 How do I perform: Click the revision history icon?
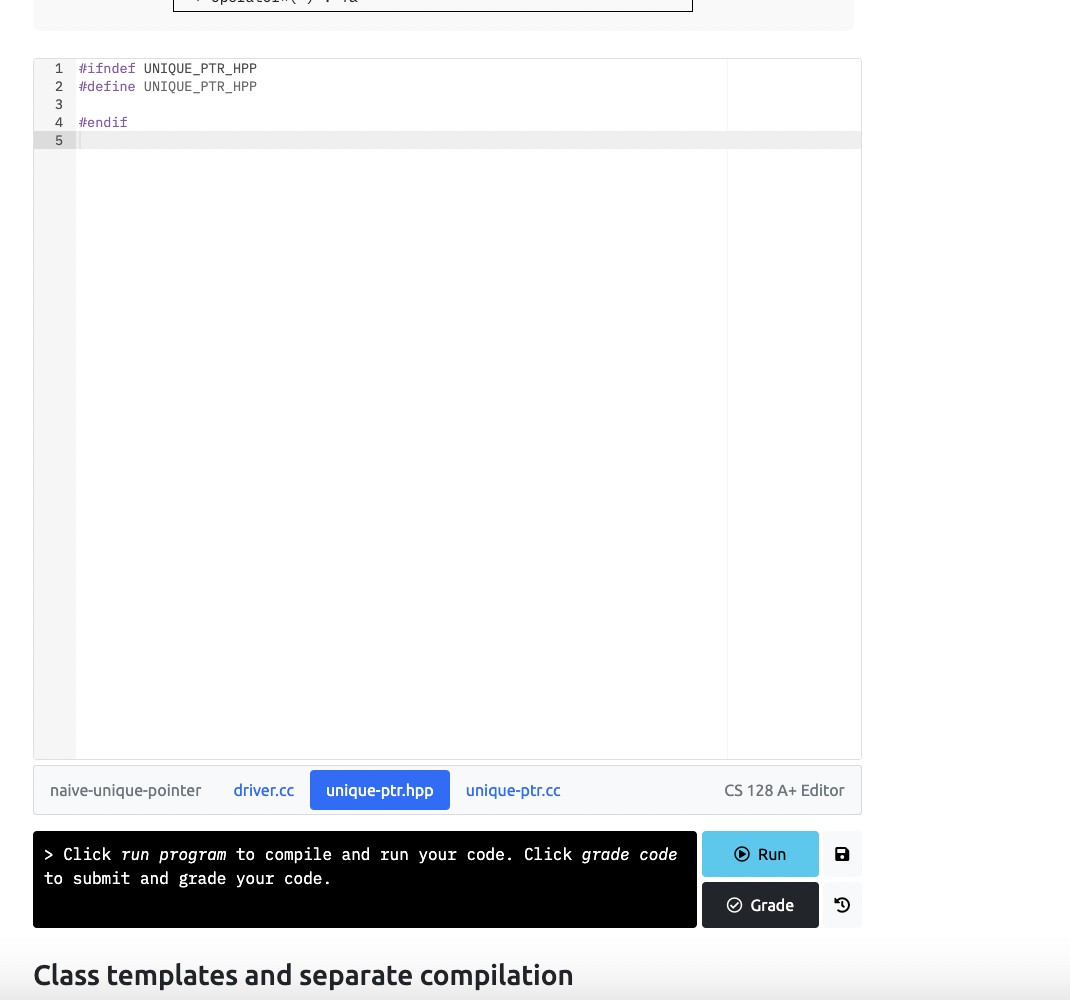click(x=841, y=905)
